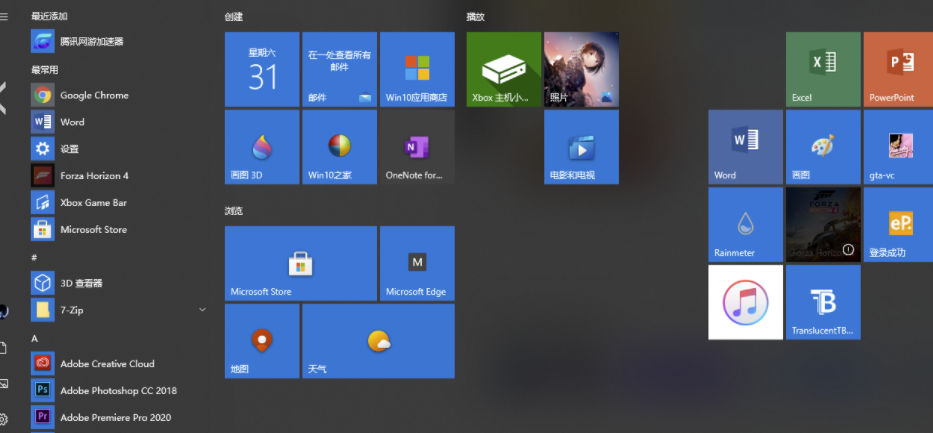Screen dimensions: 933x433
Task: Open the 画图 paint tile
Action: pyautogui.click(x=823, y=147)
